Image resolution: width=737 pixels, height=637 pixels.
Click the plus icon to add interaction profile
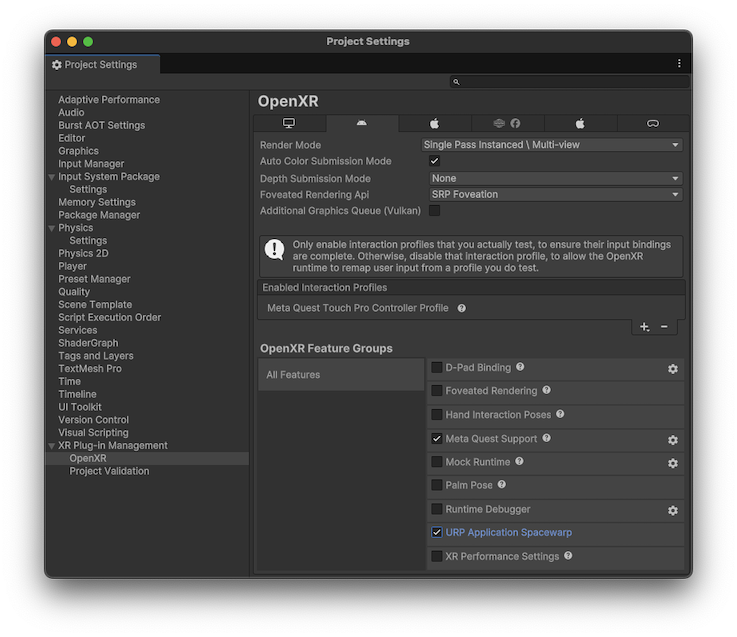[x=644, y=327]
